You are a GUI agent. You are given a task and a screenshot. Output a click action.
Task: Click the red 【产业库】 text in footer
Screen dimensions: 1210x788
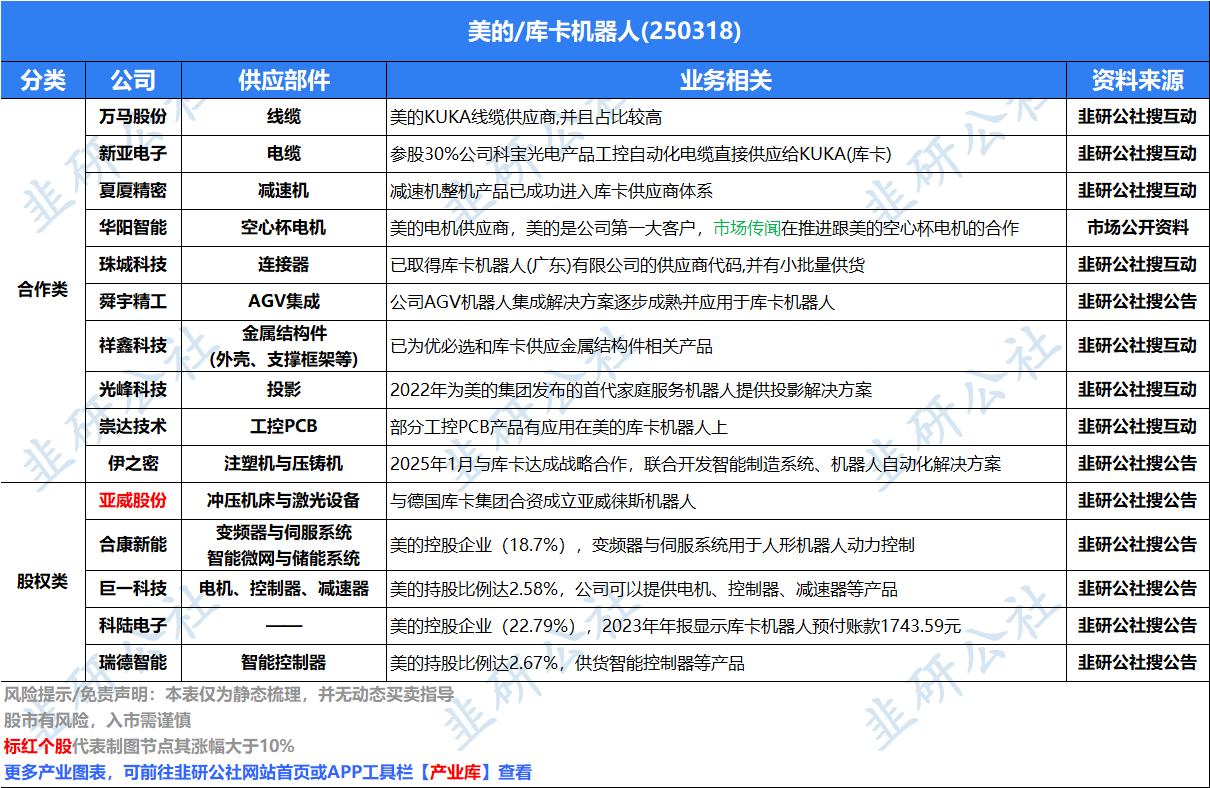pos(455,772)
